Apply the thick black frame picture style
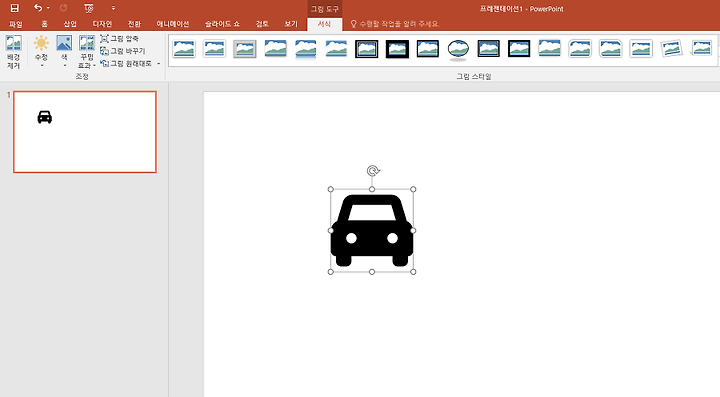 (x=397, y=49)
